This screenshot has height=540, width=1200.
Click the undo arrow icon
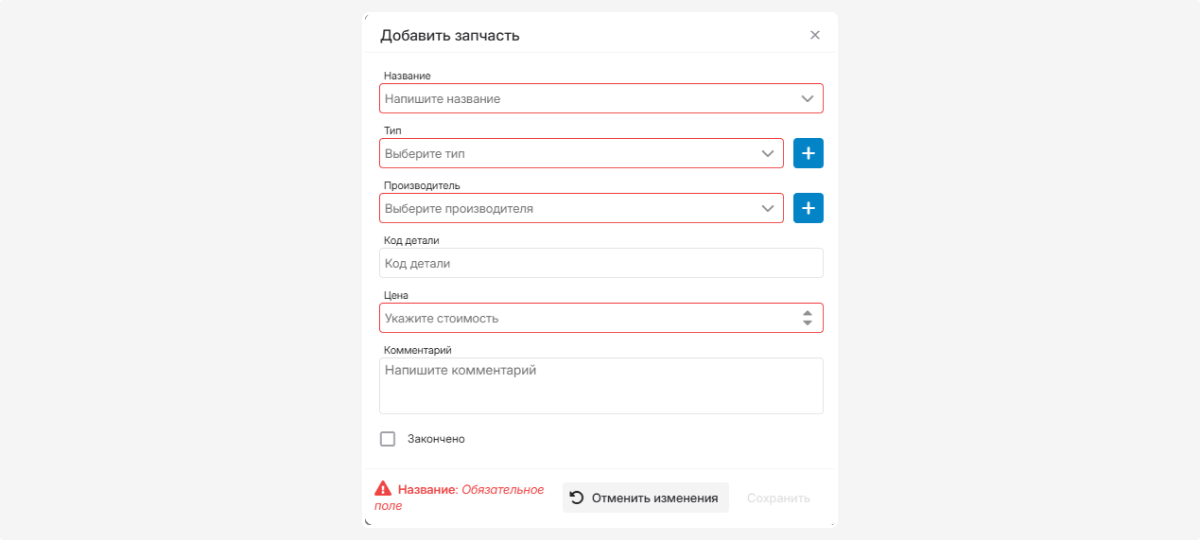pos(577,498)
